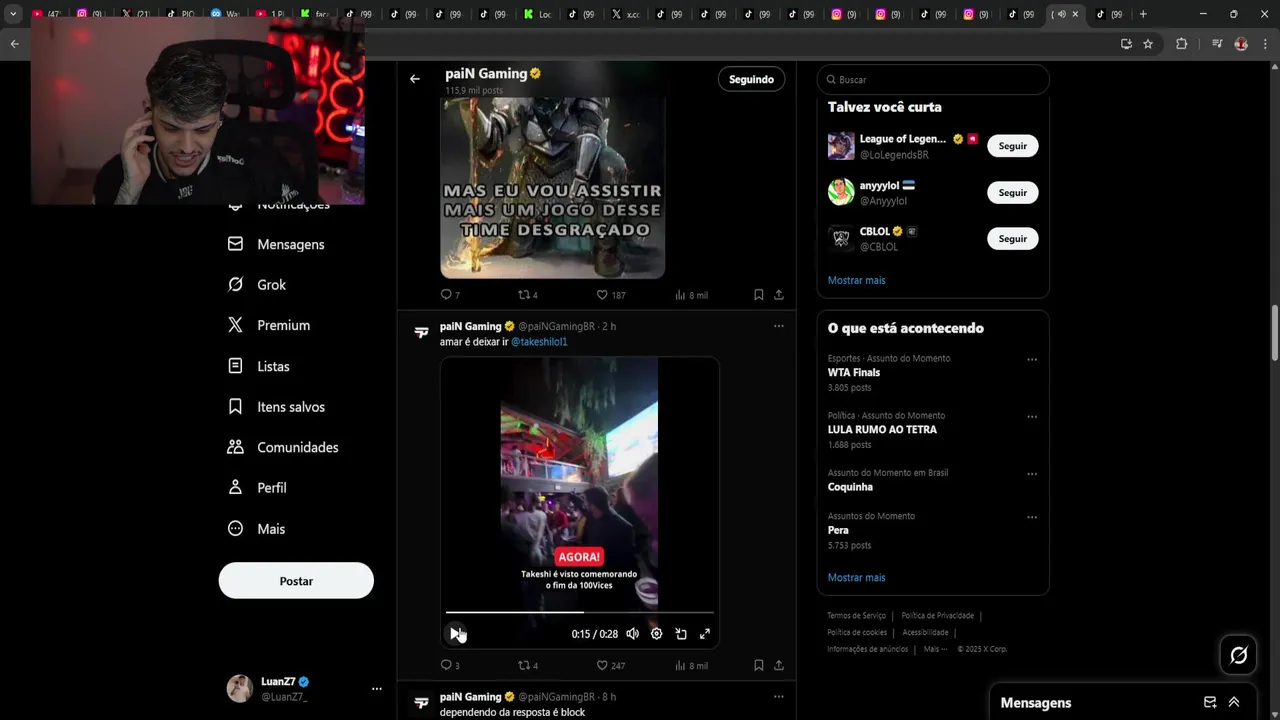Expand the Mensagens drawer

(x=1234, y=702)
